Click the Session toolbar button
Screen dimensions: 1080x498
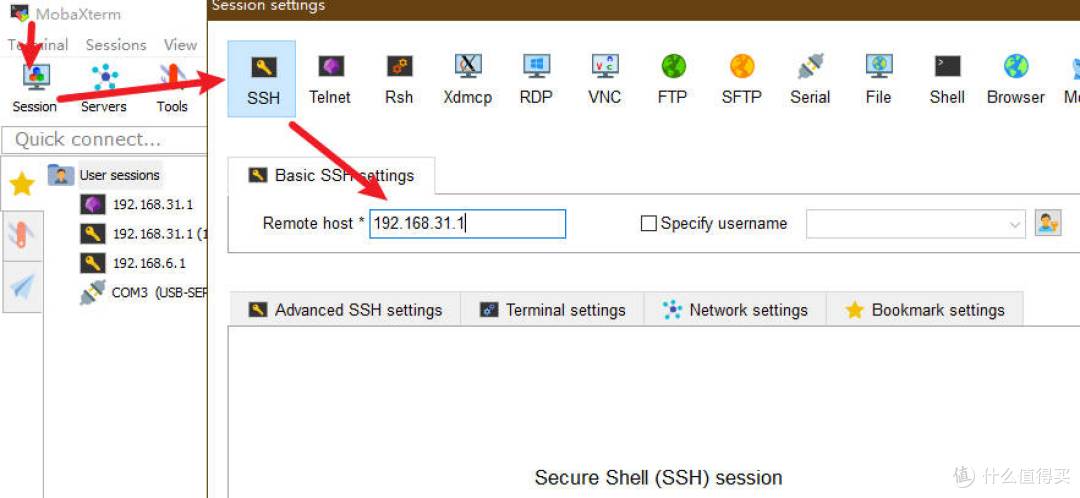point(34,88)
